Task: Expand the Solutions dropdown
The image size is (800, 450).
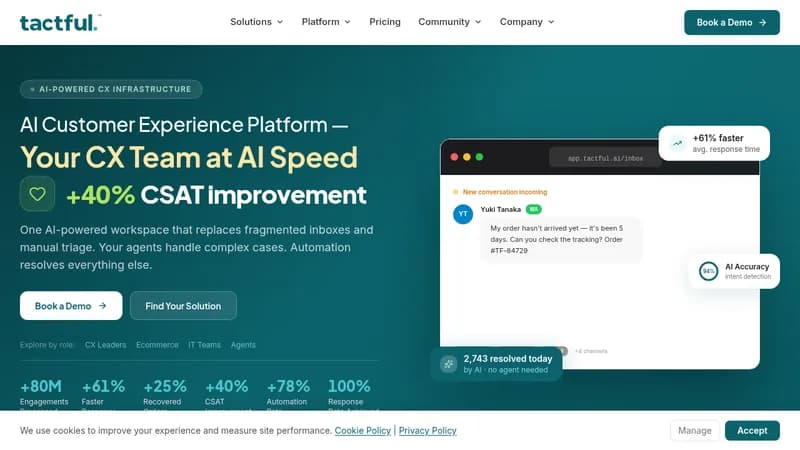Action: pyautogui.click(x=256, y=22)
